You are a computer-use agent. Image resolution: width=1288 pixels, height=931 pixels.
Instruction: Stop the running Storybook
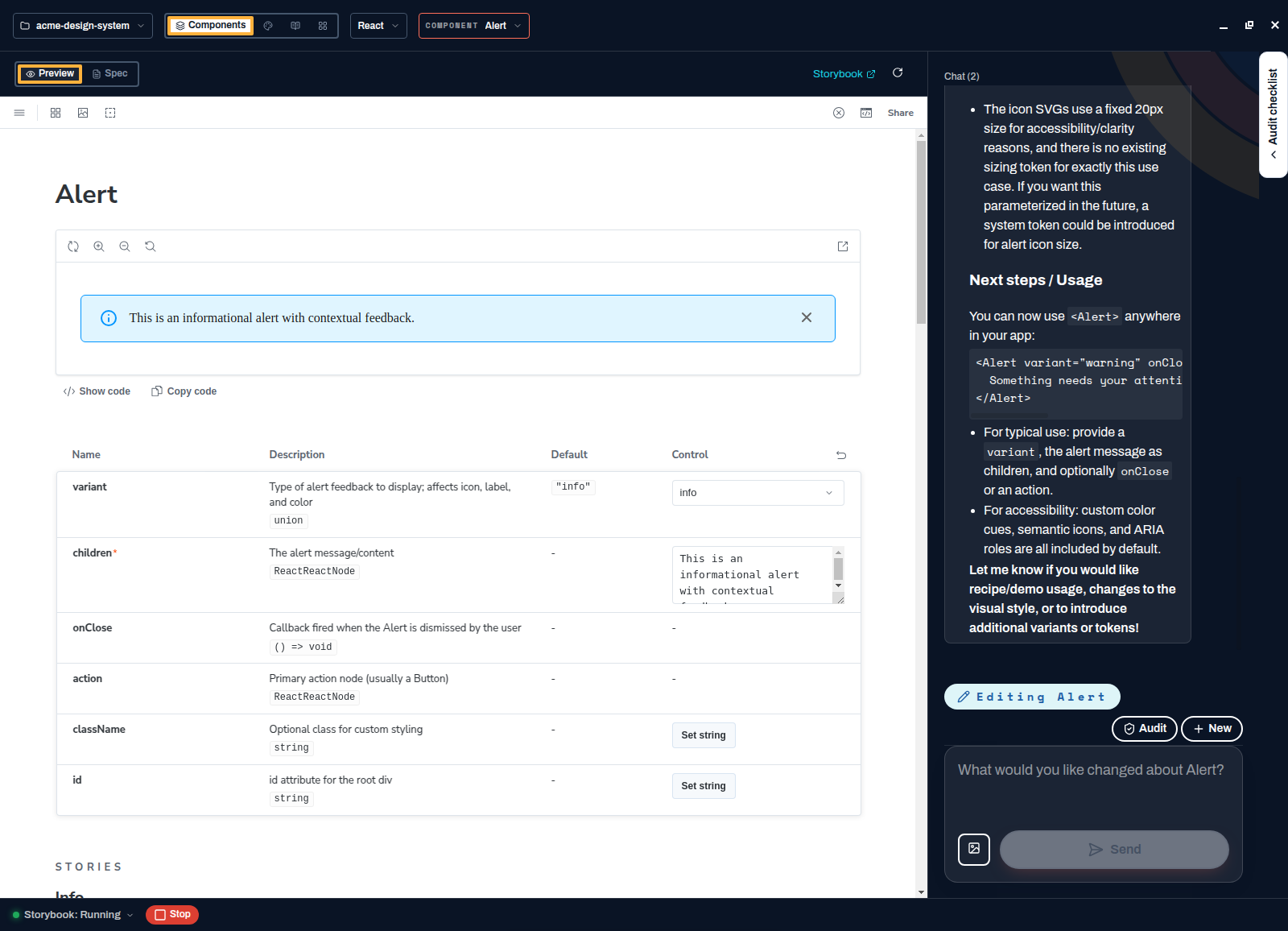pyautogui.click(x=172, y=915)
